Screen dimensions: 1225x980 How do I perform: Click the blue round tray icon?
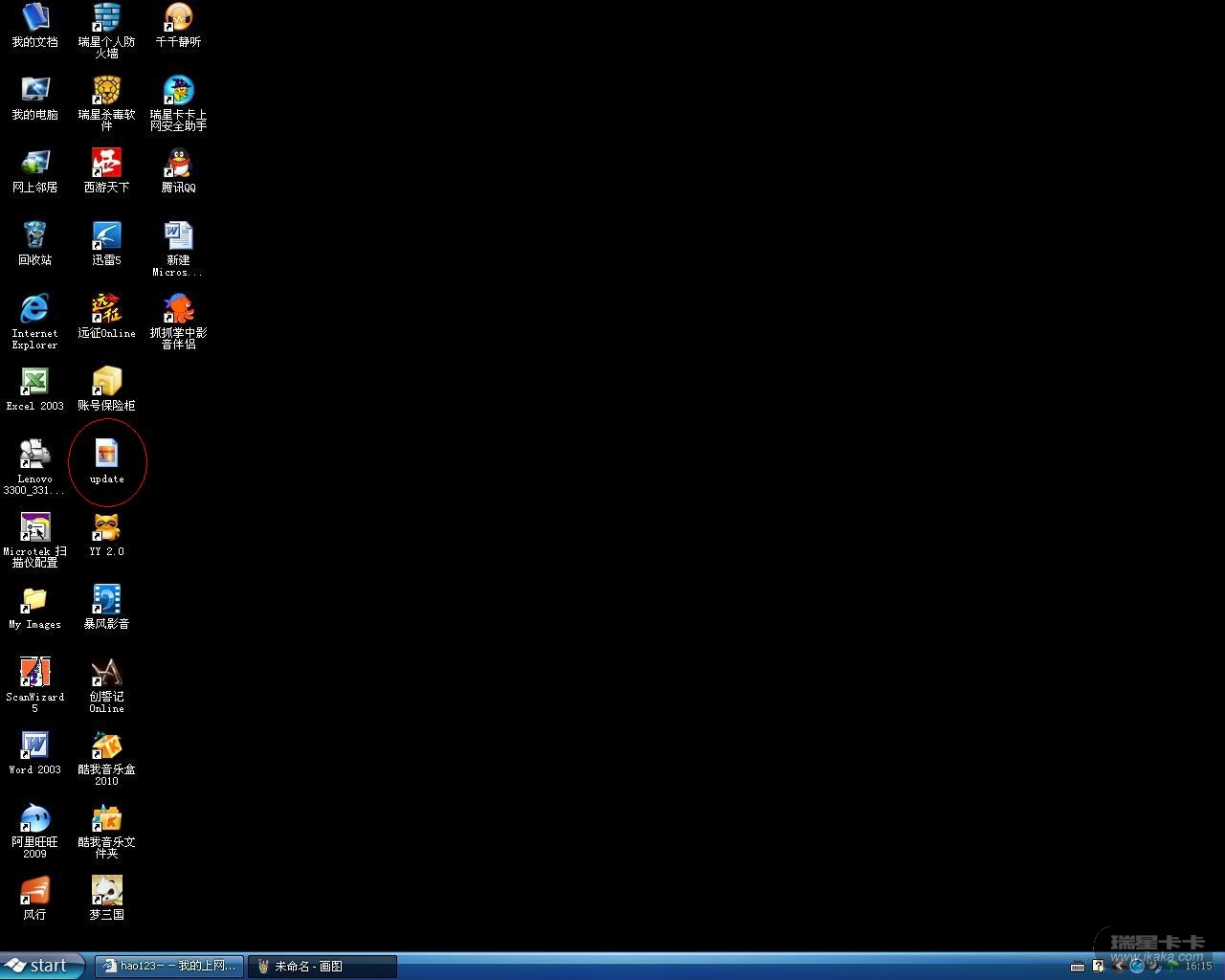coord(1137,966)
